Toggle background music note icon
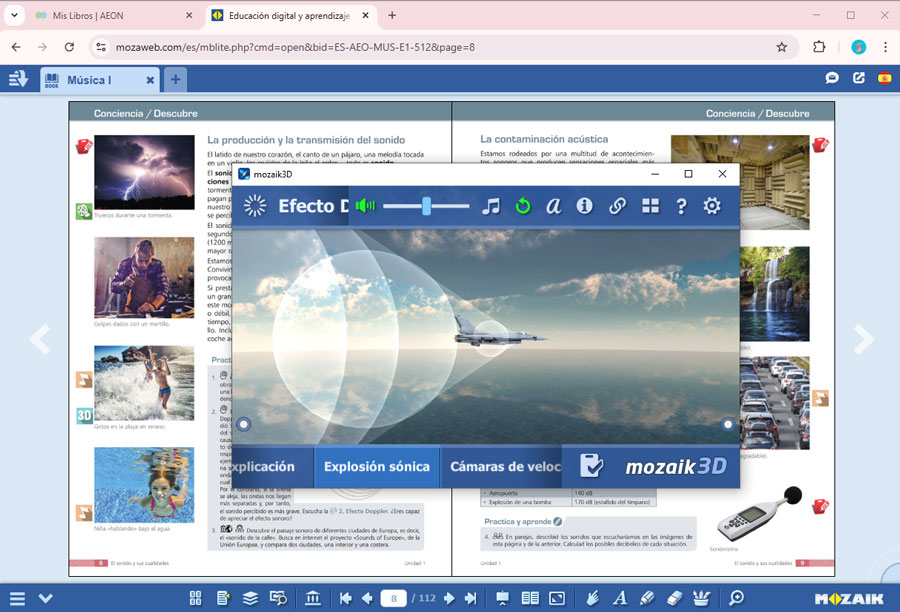The height and width of the screenshot is (612, 900). point(490,206)
